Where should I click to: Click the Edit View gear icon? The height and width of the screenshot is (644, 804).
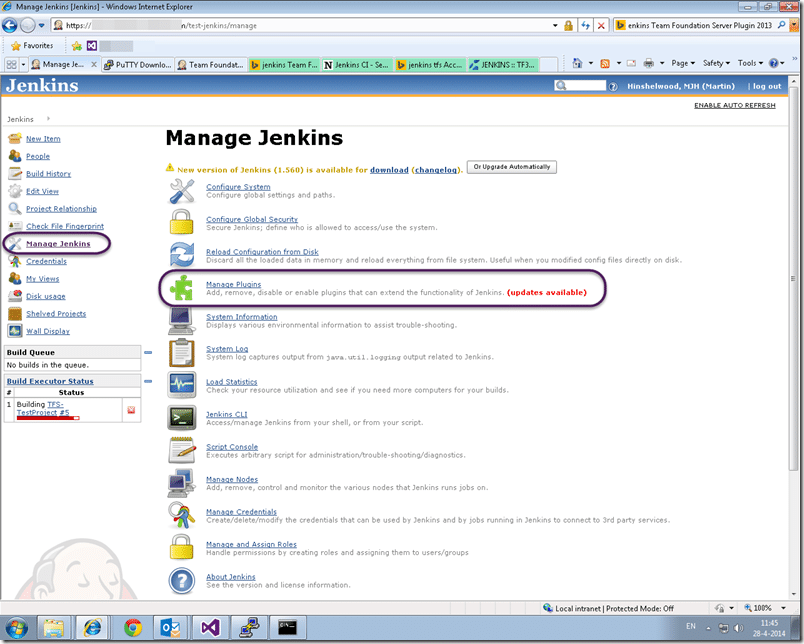[x=15, y=191]
